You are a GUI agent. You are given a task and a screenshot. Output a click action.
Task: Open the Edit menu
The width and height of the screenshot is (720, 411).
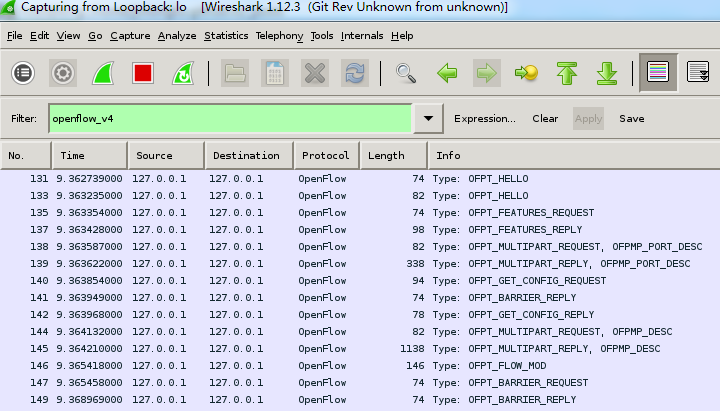tap(39, 36)
